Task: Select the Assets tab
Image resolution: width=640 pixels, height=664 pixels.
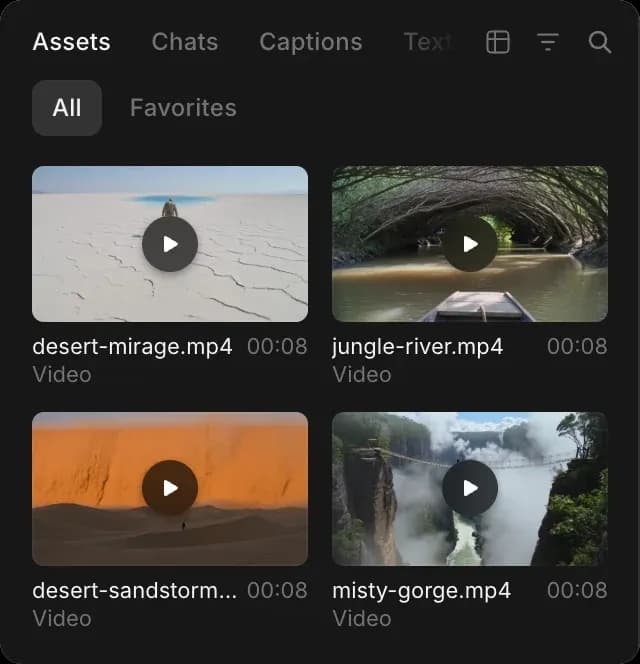Action: pyautogui.click(x=72, y=42)
